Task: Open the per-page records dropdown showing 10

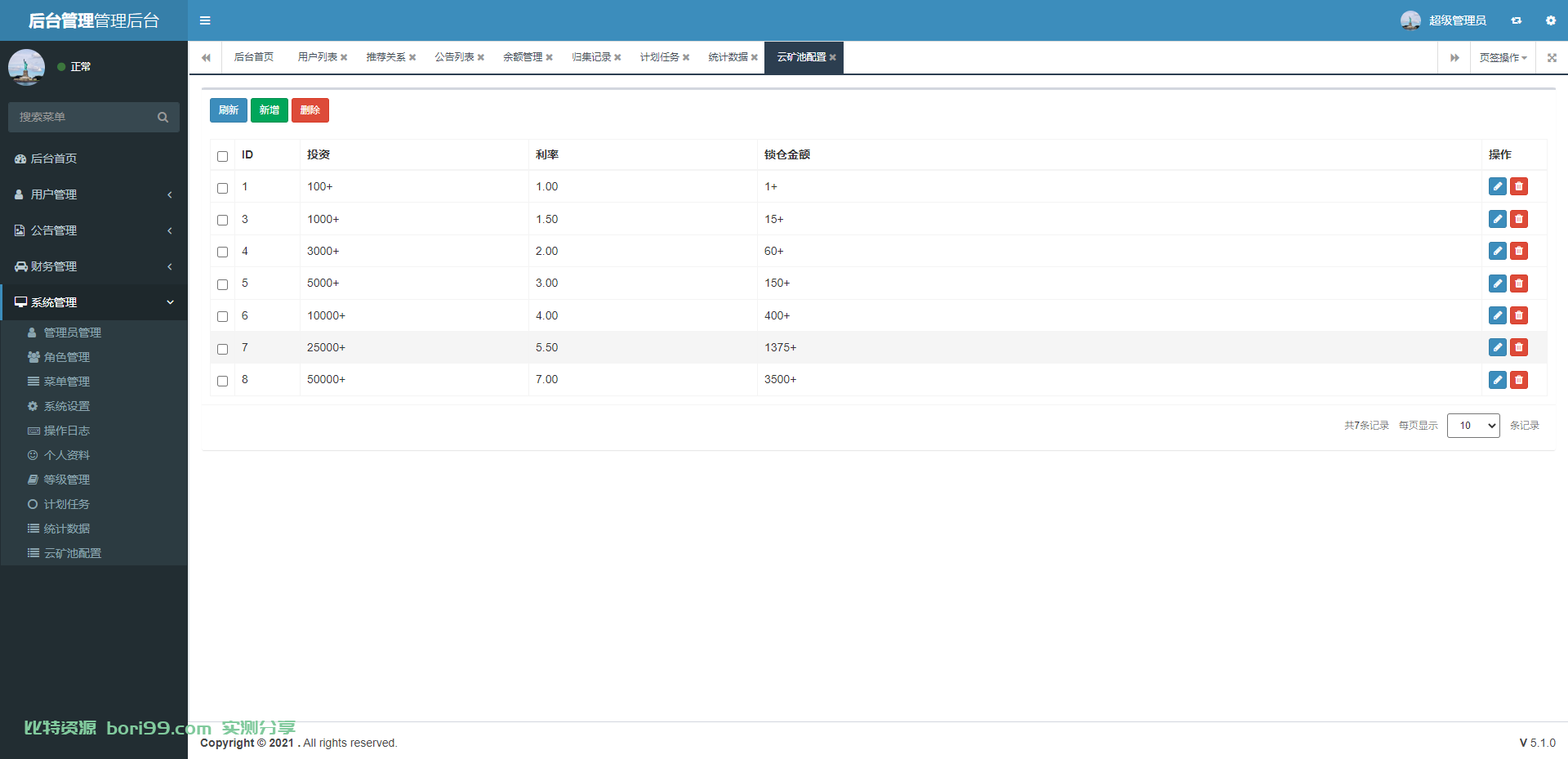Action: click(x=1473, y=426)
